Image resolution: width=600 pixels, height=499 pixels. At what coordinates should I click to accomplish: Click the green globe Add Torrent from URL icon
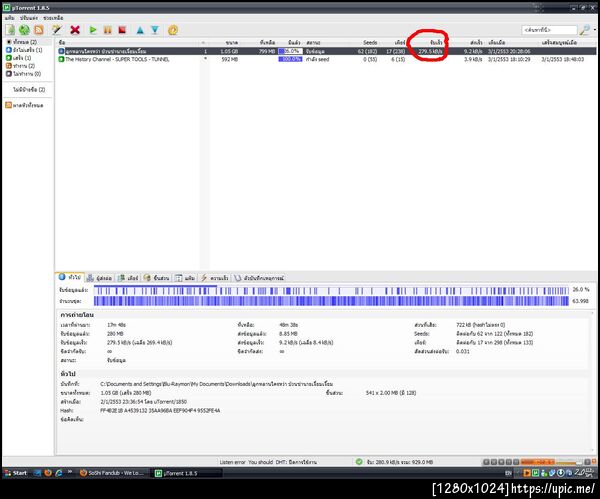(x=24, y=30)
